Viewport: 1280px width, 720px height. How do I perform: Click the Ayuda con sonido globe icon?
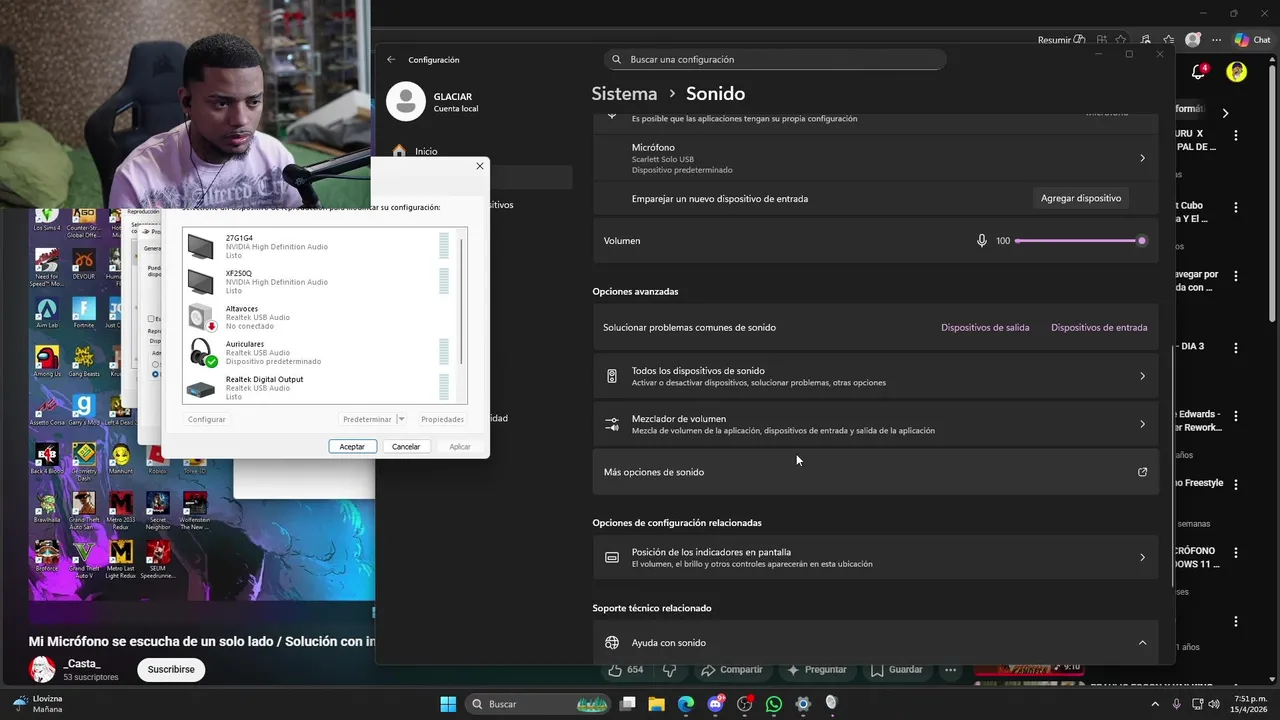coord(612,643)
